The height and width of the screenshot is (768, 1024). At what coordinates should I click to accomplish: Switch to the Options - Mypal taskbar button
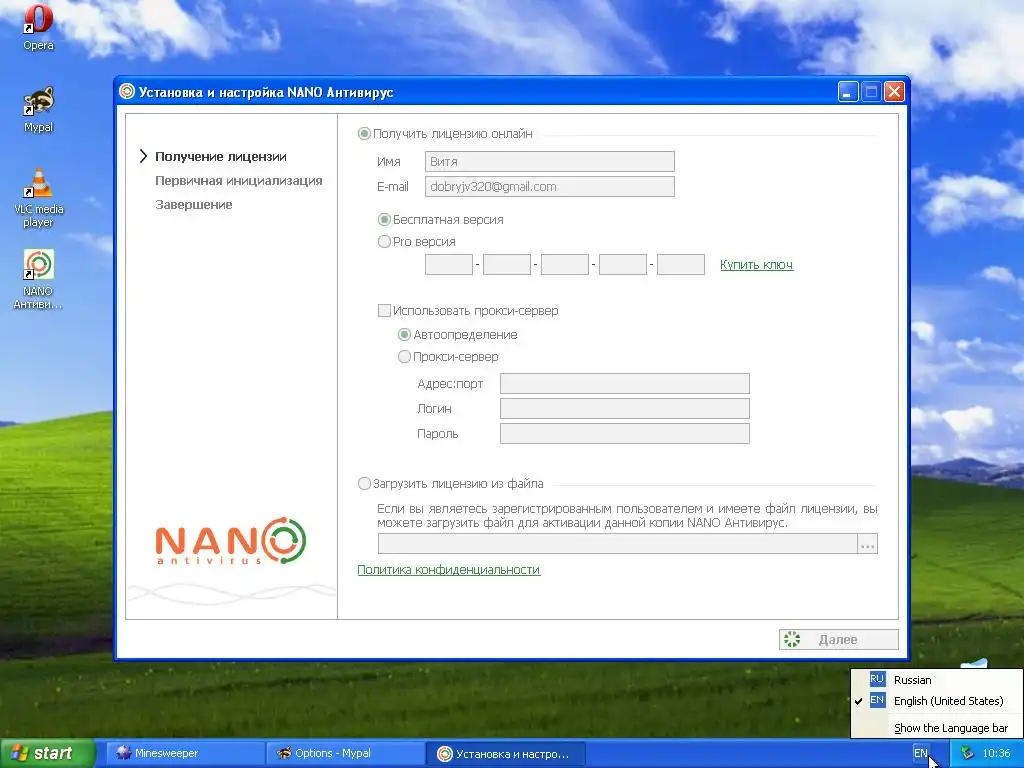click(344, 754)
